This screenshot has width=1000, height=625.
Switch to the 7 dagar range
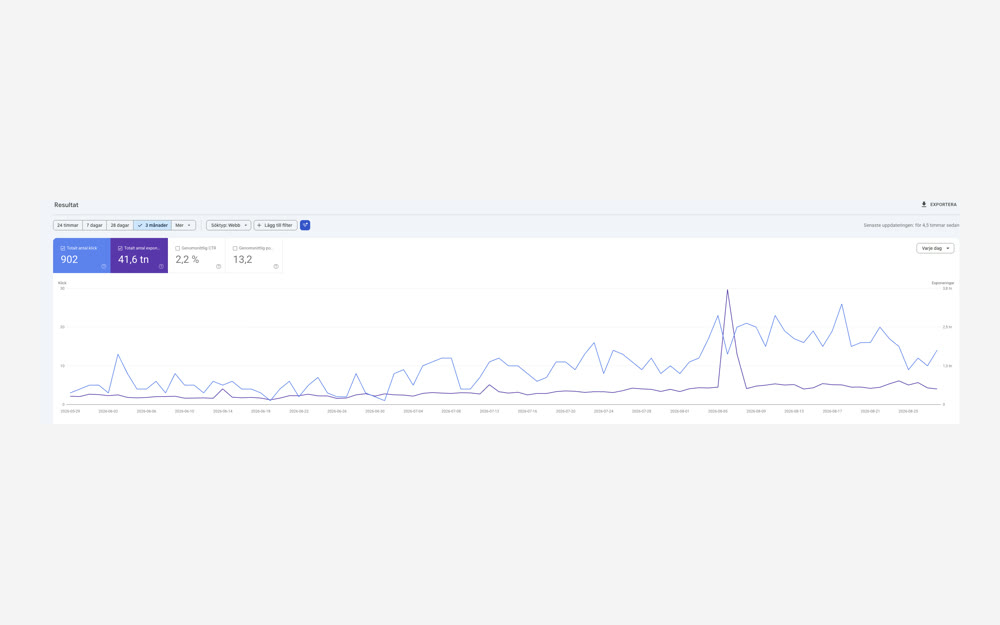click(94, 225)
